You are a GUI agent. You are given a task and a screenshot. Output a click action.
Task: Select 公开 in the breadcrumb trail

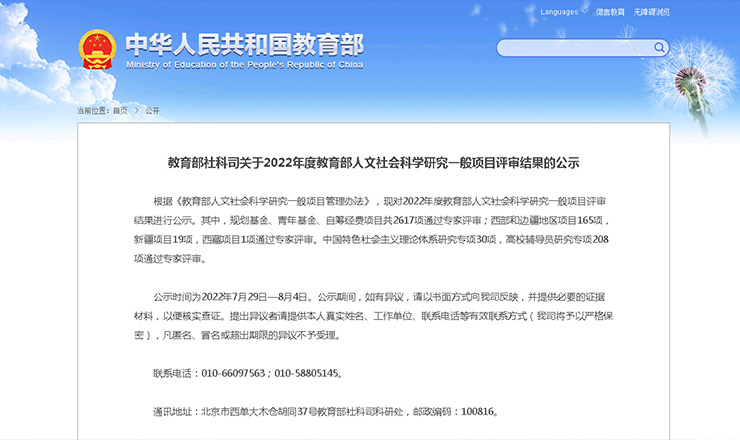(152, 110)
